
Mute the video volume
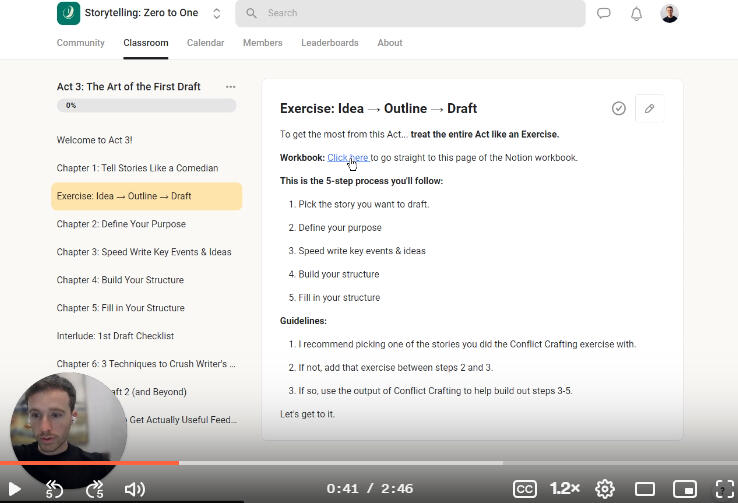tap(134, 488)
